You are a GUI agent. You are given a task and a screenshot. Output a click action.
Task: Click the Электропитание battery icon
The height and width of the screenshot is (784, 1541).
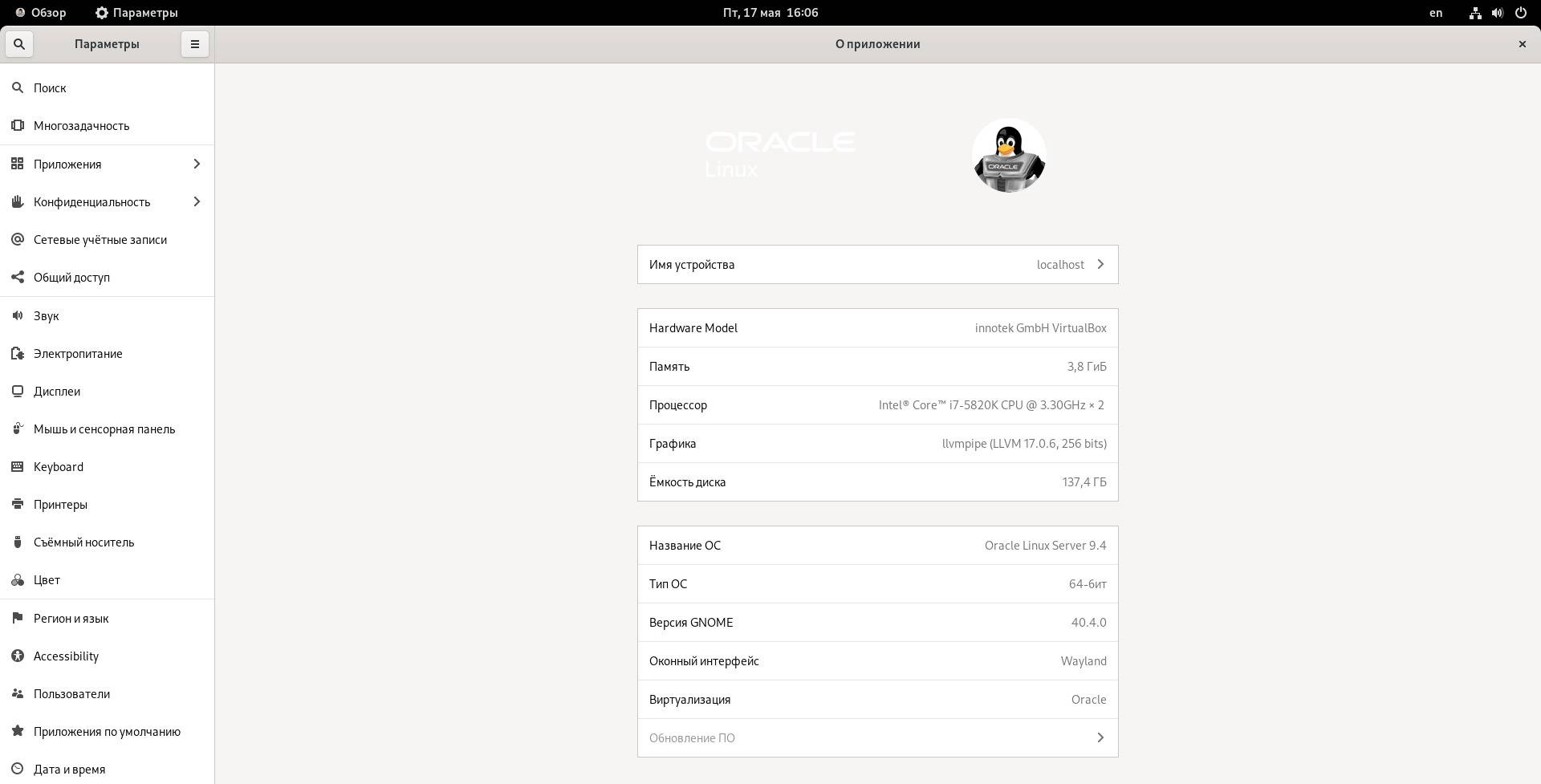(18, 353)
